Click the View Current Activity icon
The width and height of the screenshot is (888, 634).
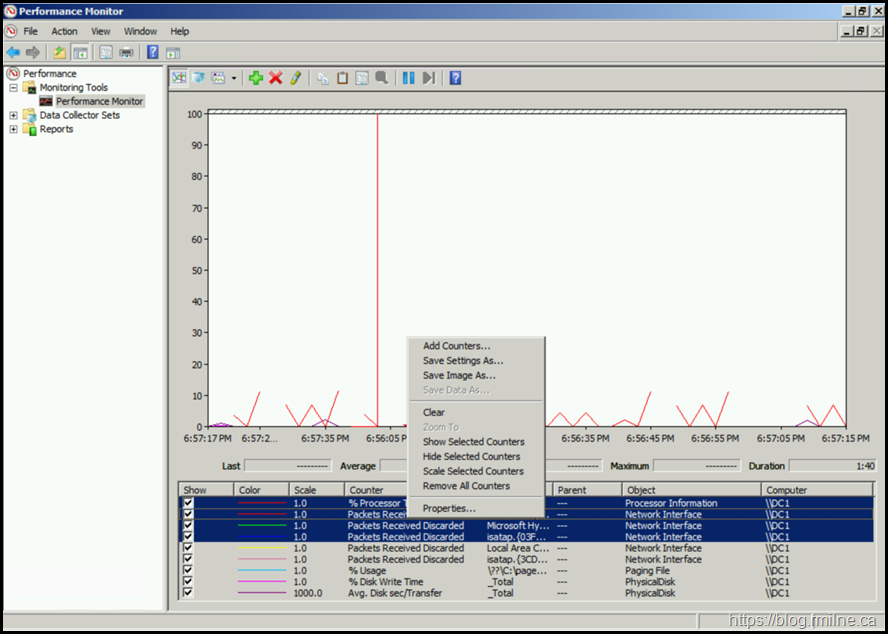[179, 78]
